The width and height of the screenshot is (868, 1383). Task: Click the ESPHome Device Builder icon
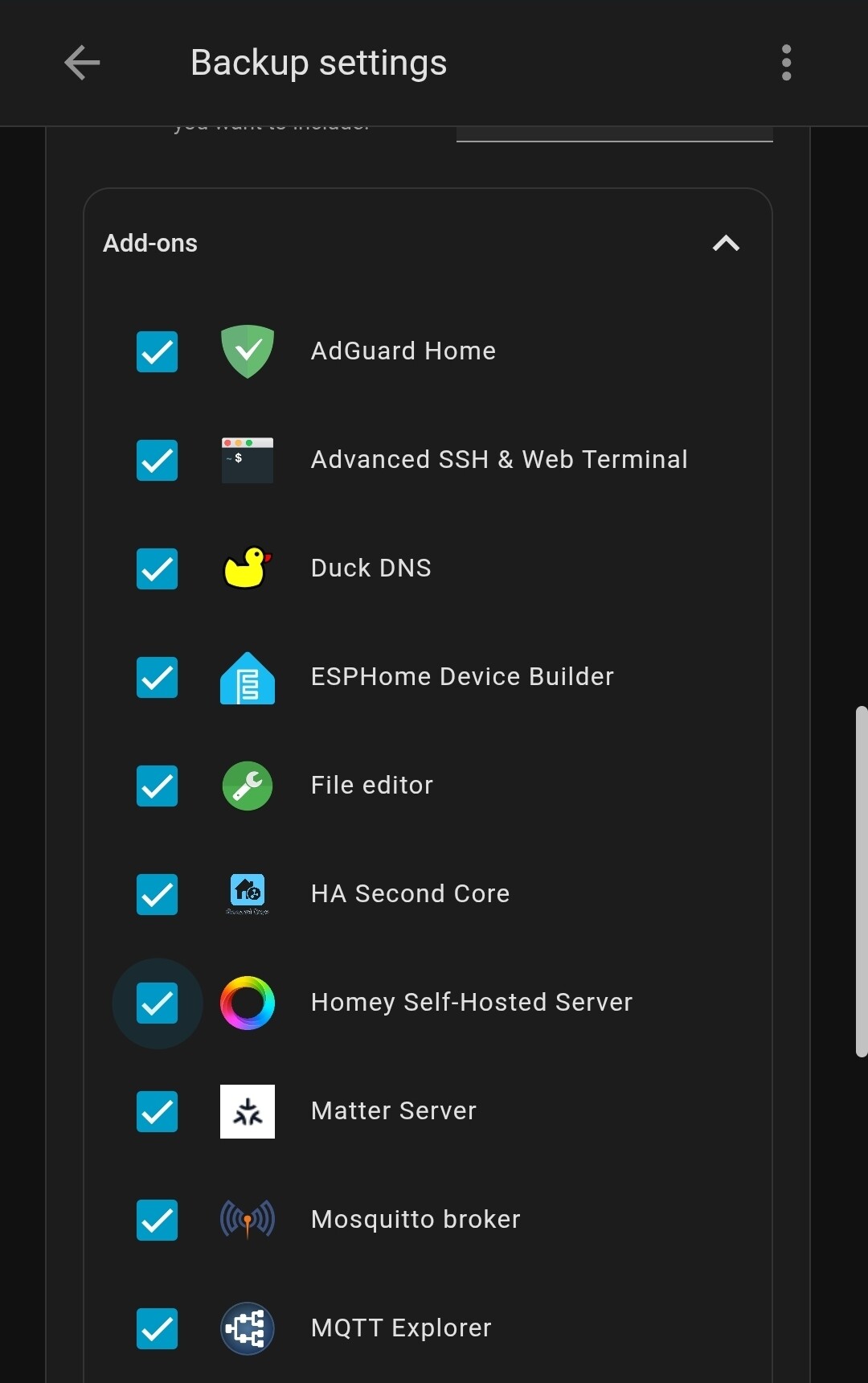pyautogui.click(x=248, y=678)
